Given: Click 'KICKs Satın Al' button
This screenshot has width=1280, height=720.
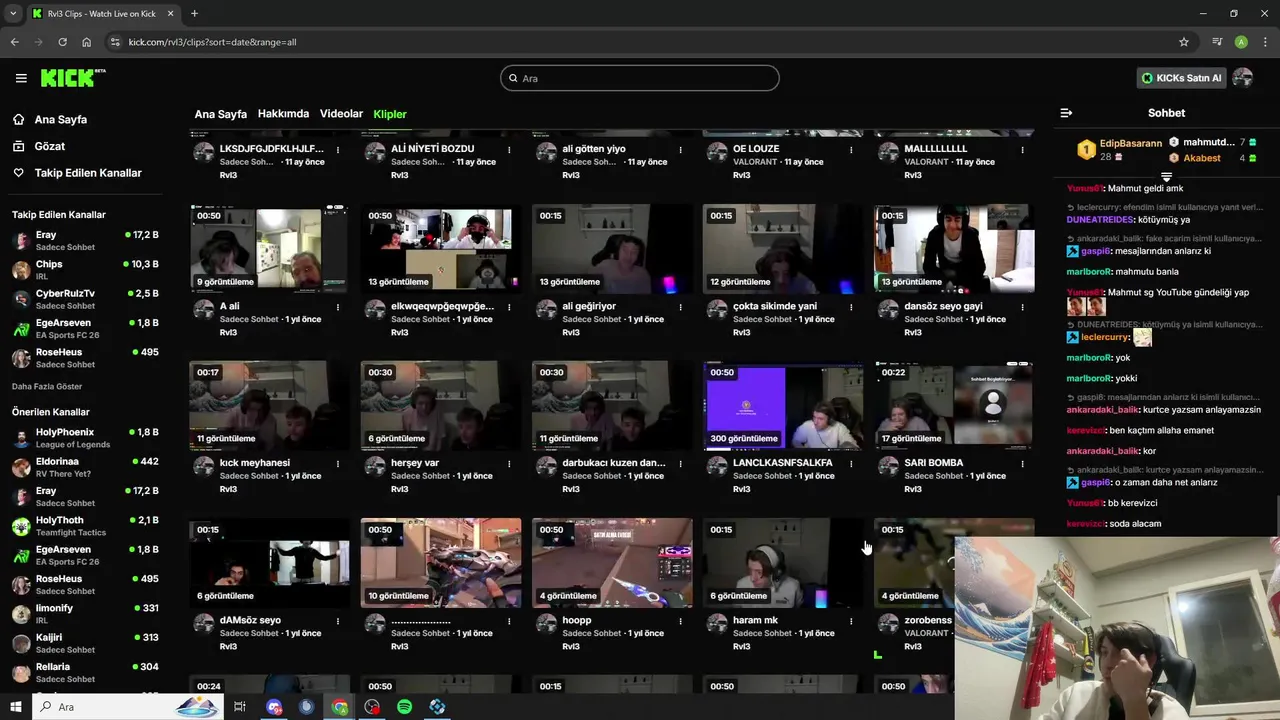Looking at the screenshot, I should 1182,78.
